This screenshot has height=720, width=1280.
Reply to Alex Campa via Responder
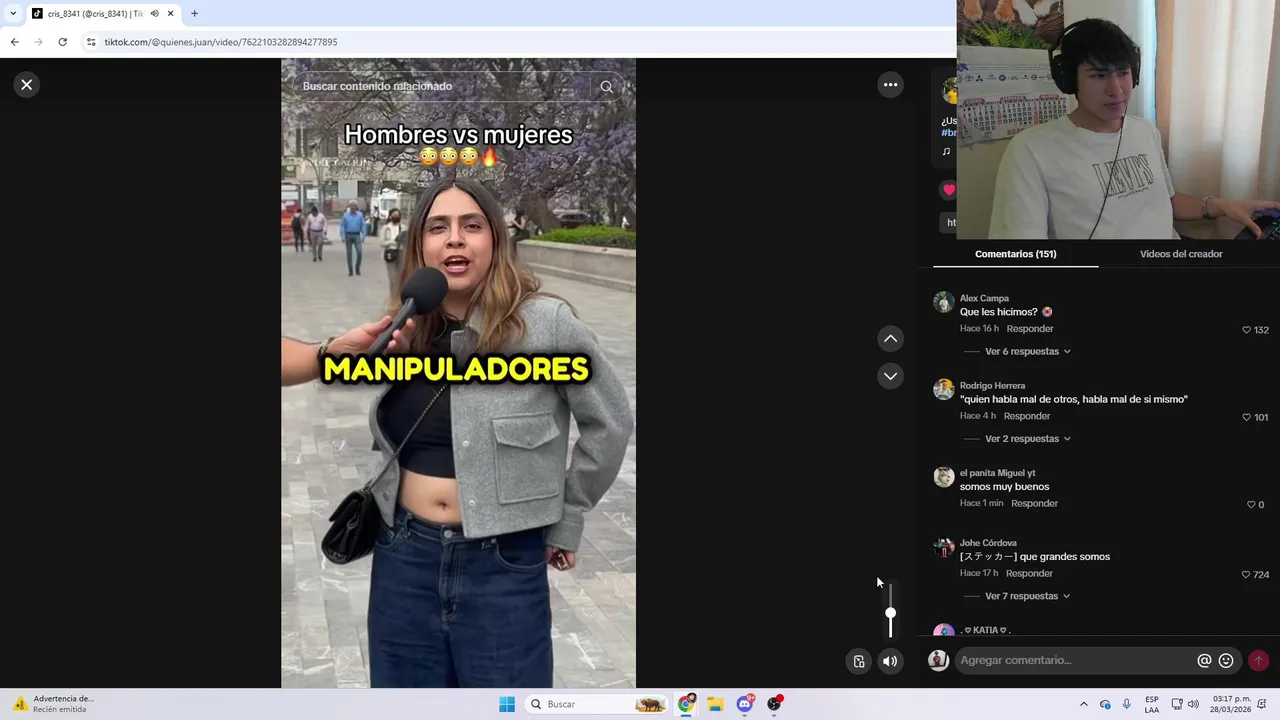click(1030, 329)
